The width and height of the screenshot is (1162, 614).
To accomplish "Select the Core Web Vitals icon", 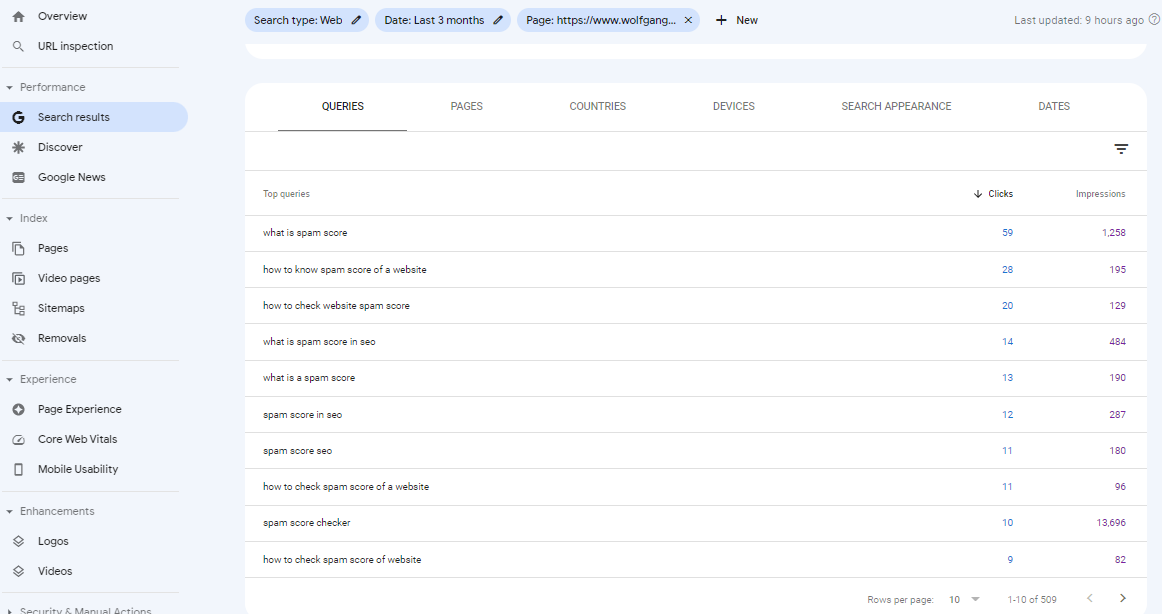I will (x=18, y=439).
